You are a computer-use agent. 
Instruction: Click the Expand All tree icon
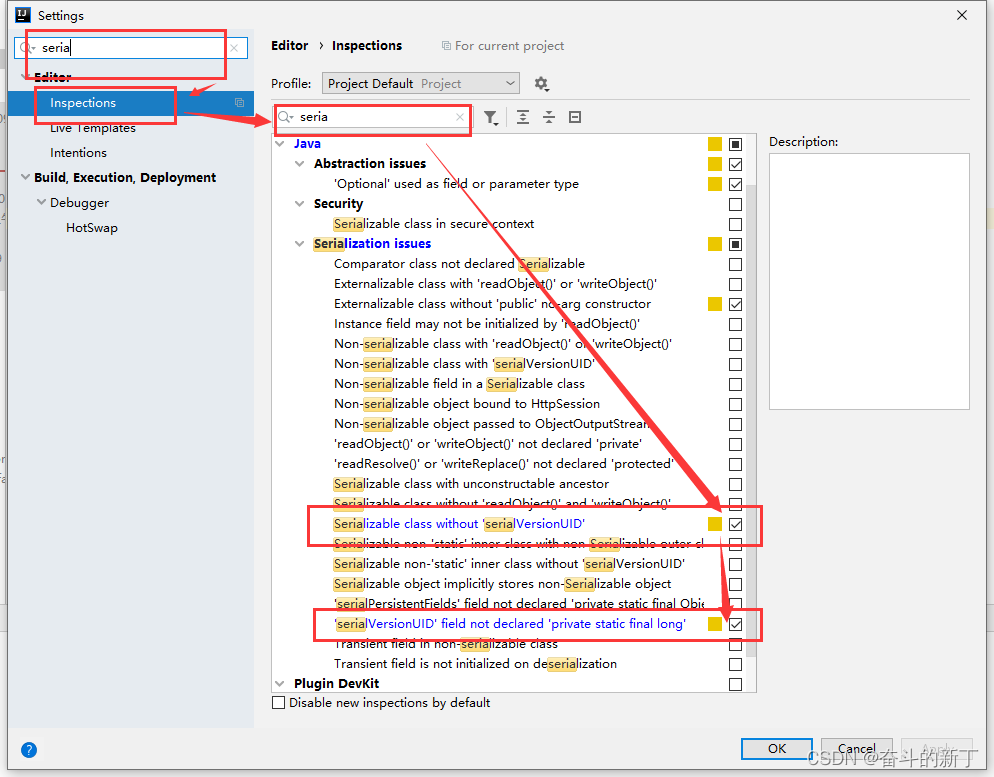pos(523,118)
